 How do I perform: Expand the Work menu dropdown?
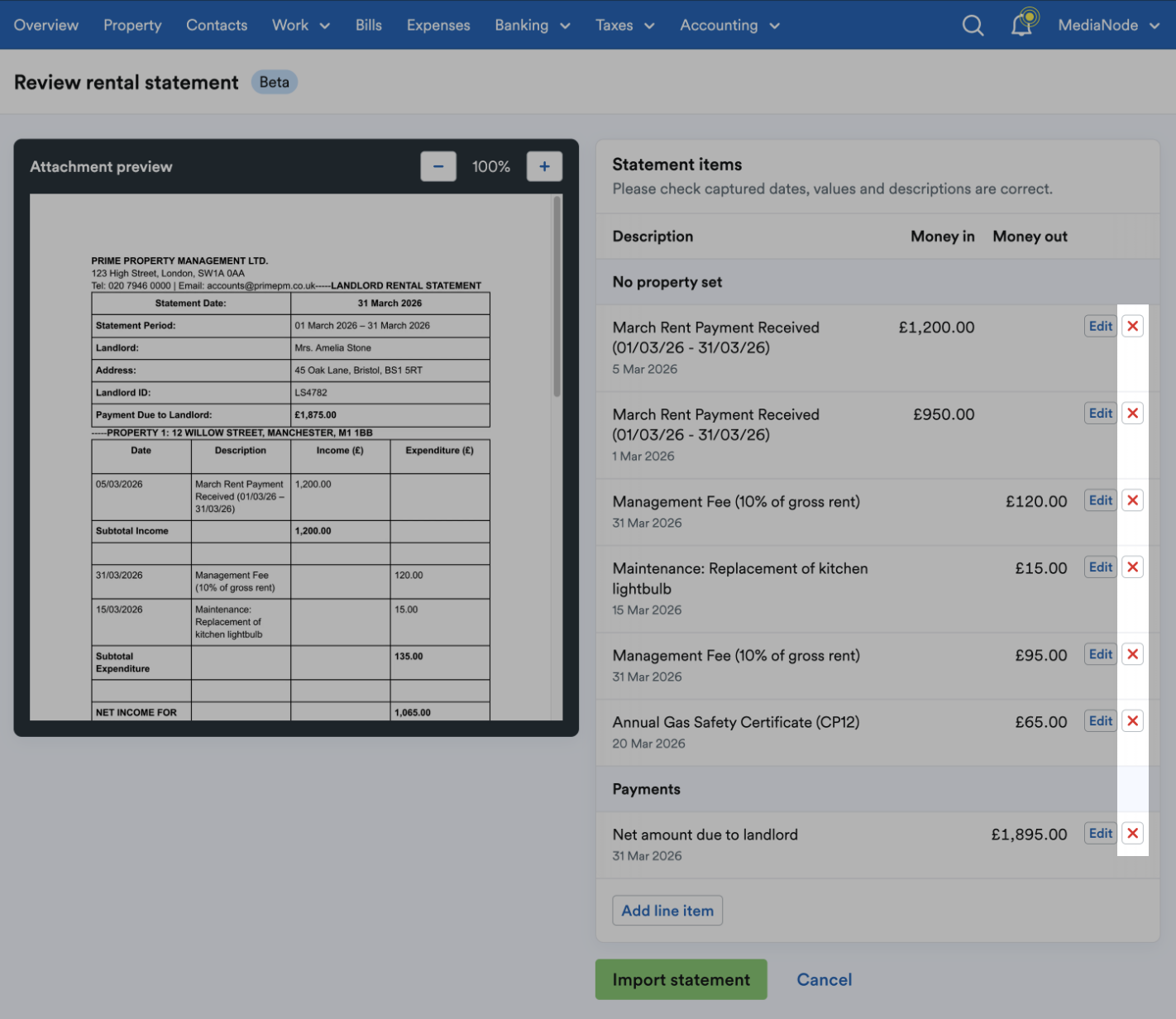click(x=301, y=25)
